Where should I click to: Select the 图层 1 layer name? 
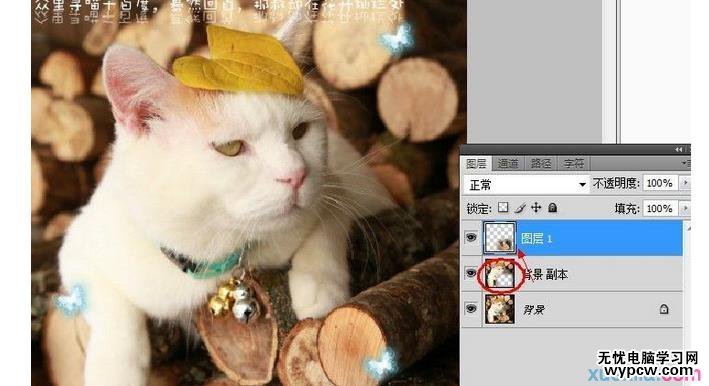click(537, 238)
